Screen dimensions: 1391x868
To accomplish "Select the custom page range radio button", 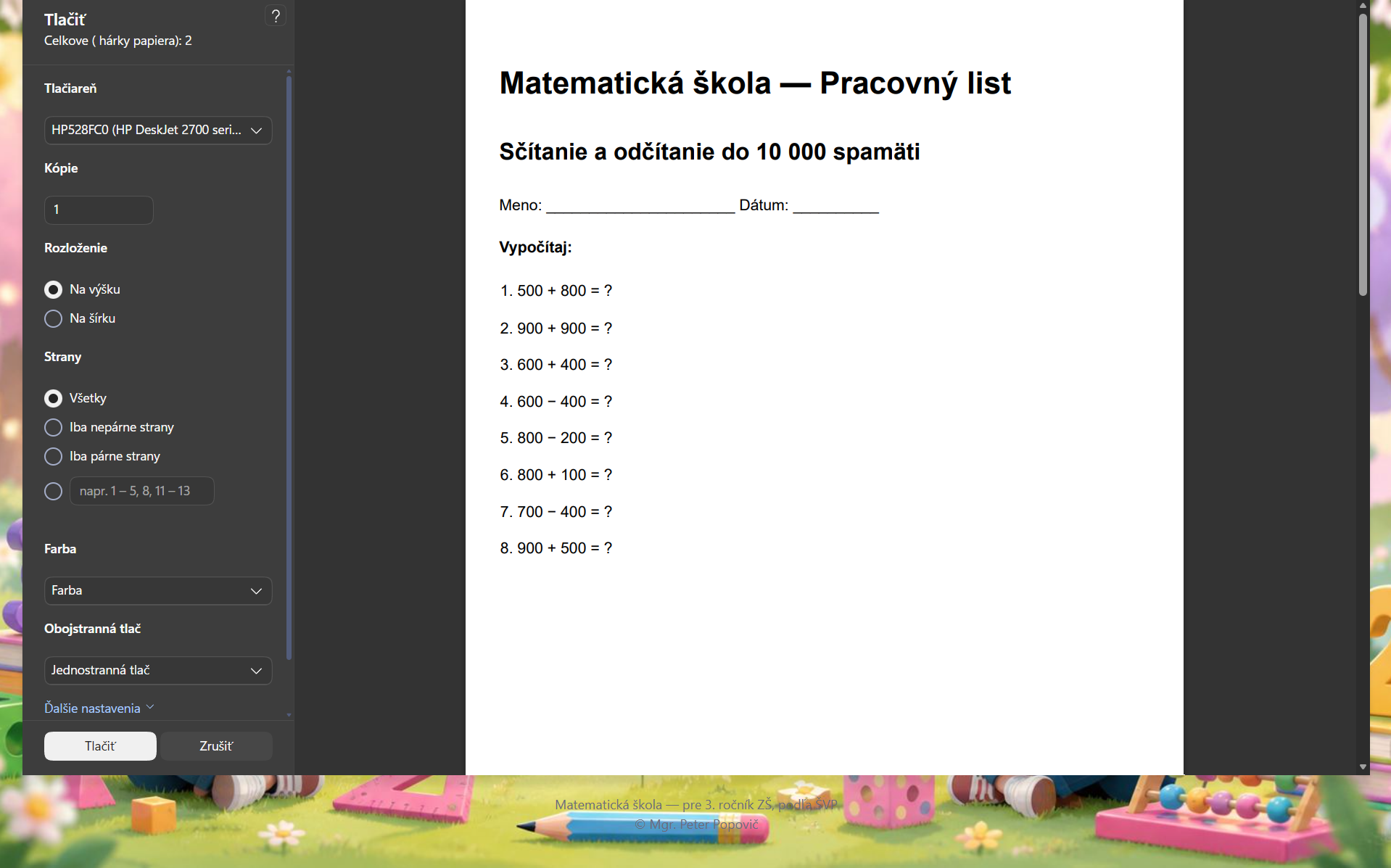I will [x=53, y=491].
